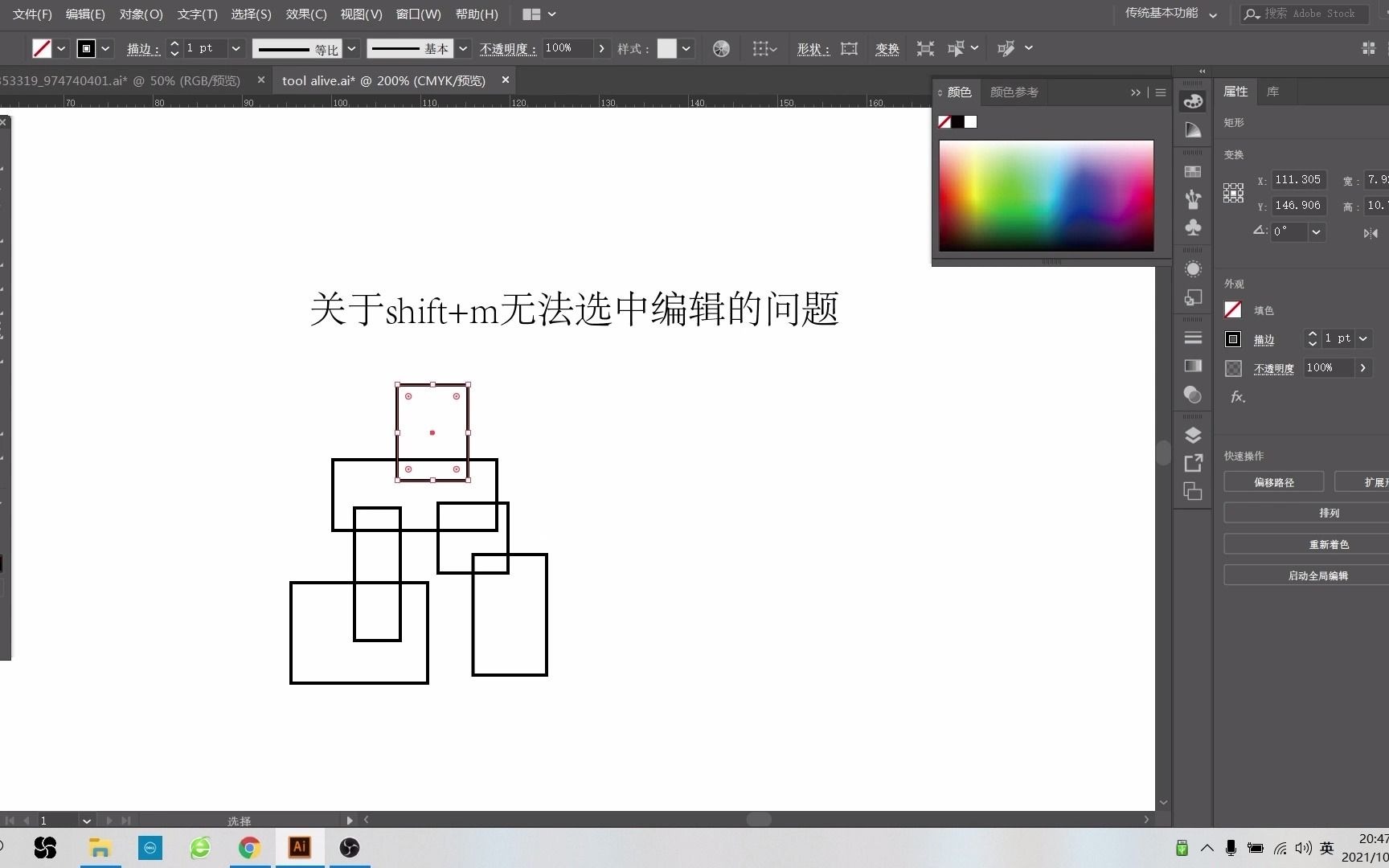Open brush definition 基本 dropdown
The height and width of the screenshot is (868, 1389).
(463, 49)
